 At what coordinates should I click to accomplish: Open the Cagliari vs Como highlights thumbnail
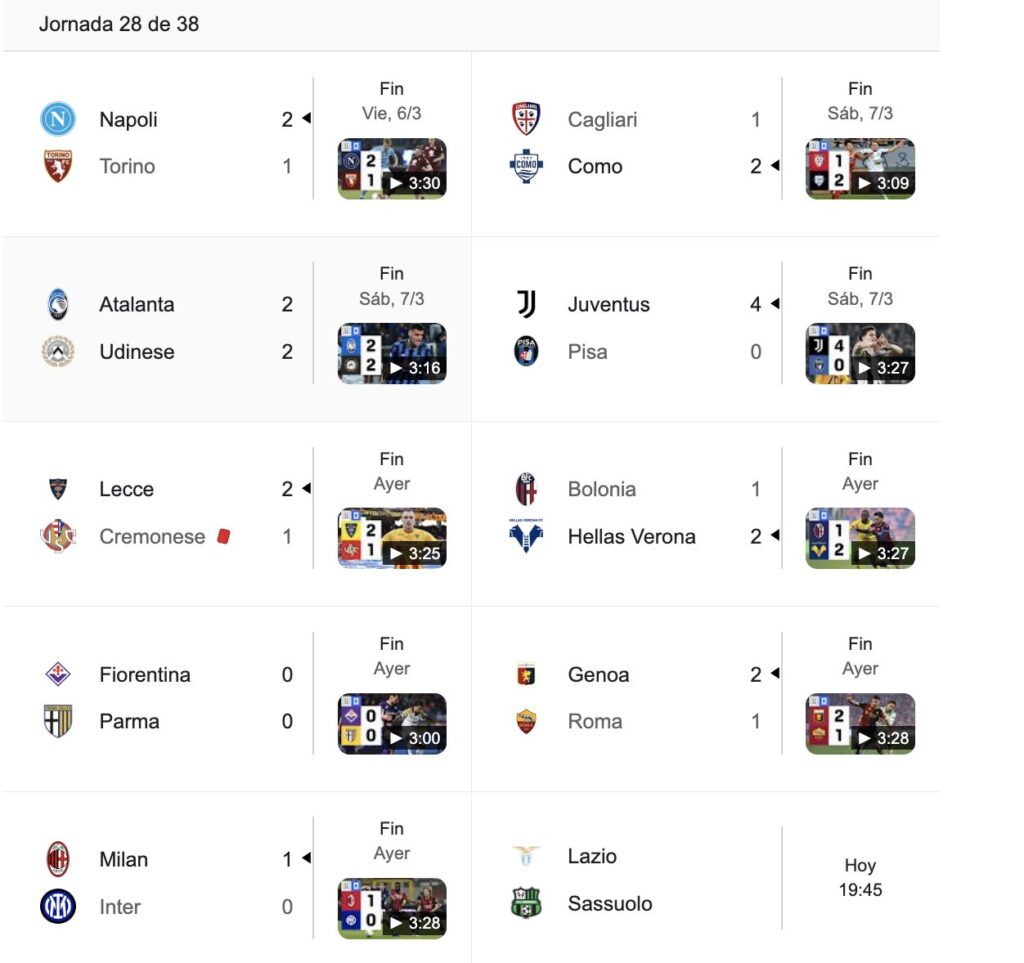click(860, 169)
